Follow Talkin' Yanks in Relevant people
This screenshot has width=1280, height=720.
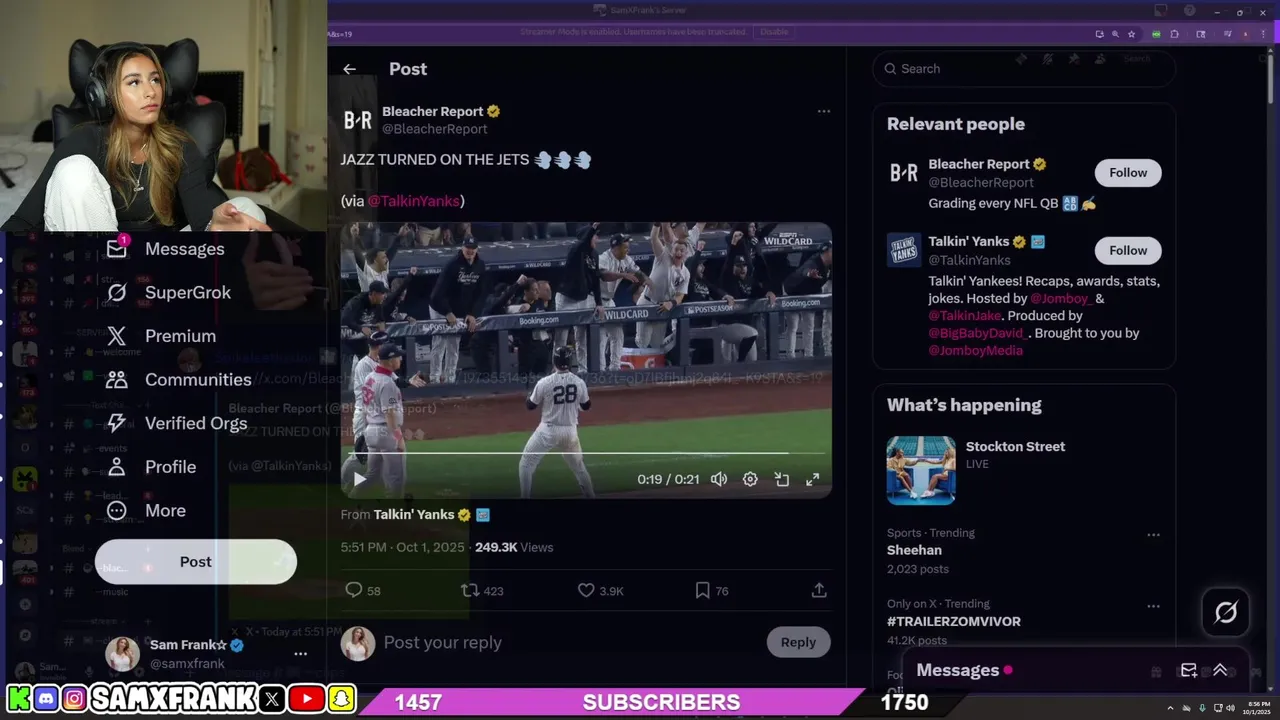point(1128,250)
